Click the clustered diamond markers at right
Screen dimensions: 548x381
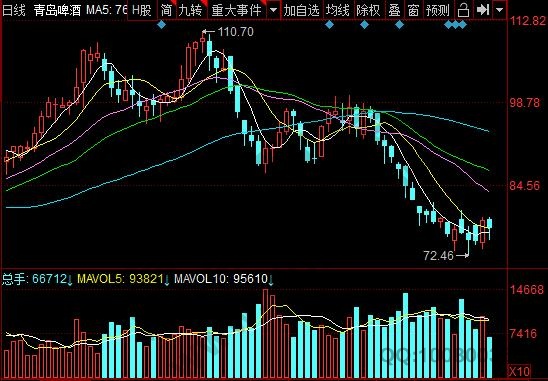point(455,25)
